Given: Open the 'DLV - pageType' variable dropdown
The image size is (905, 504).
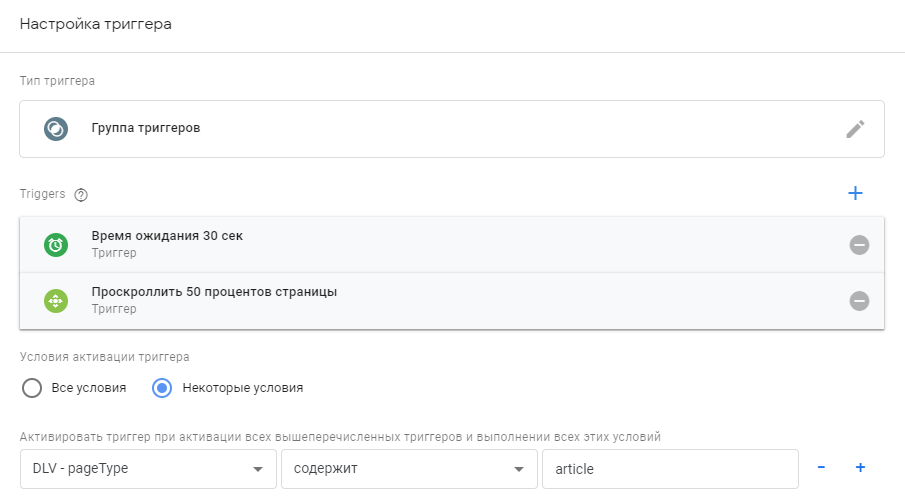Looking at the screenshot, I should tap(148, 468).
